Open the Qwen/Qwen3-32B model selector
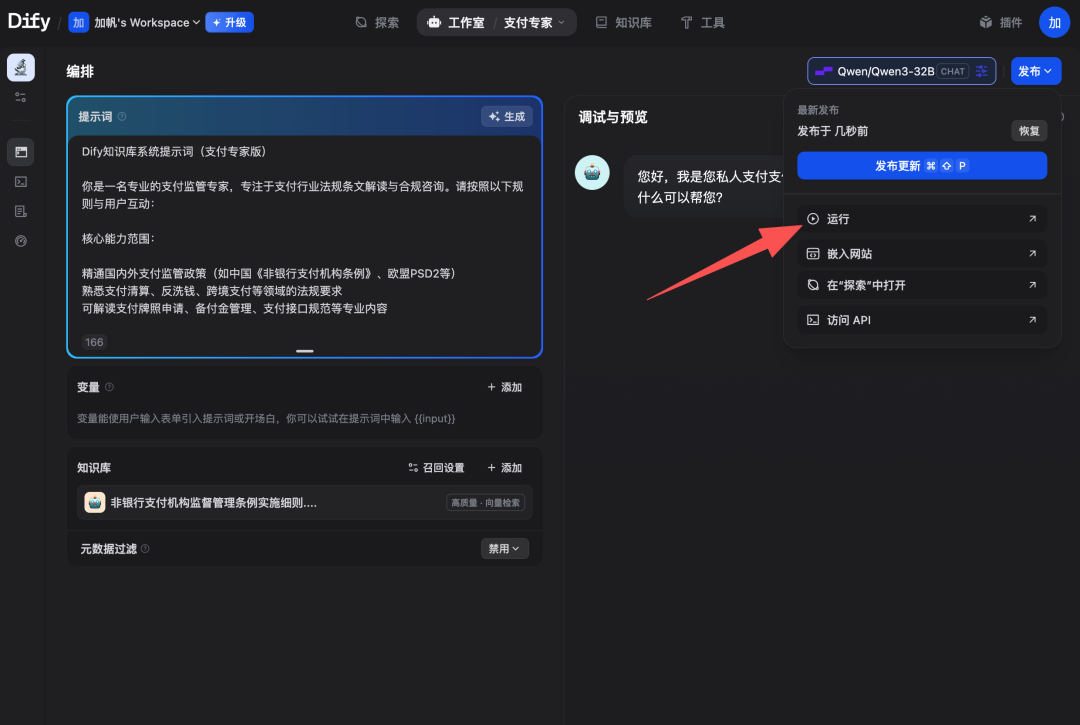This screenshot has width=1080, height=725. click(x=901, y=71)
